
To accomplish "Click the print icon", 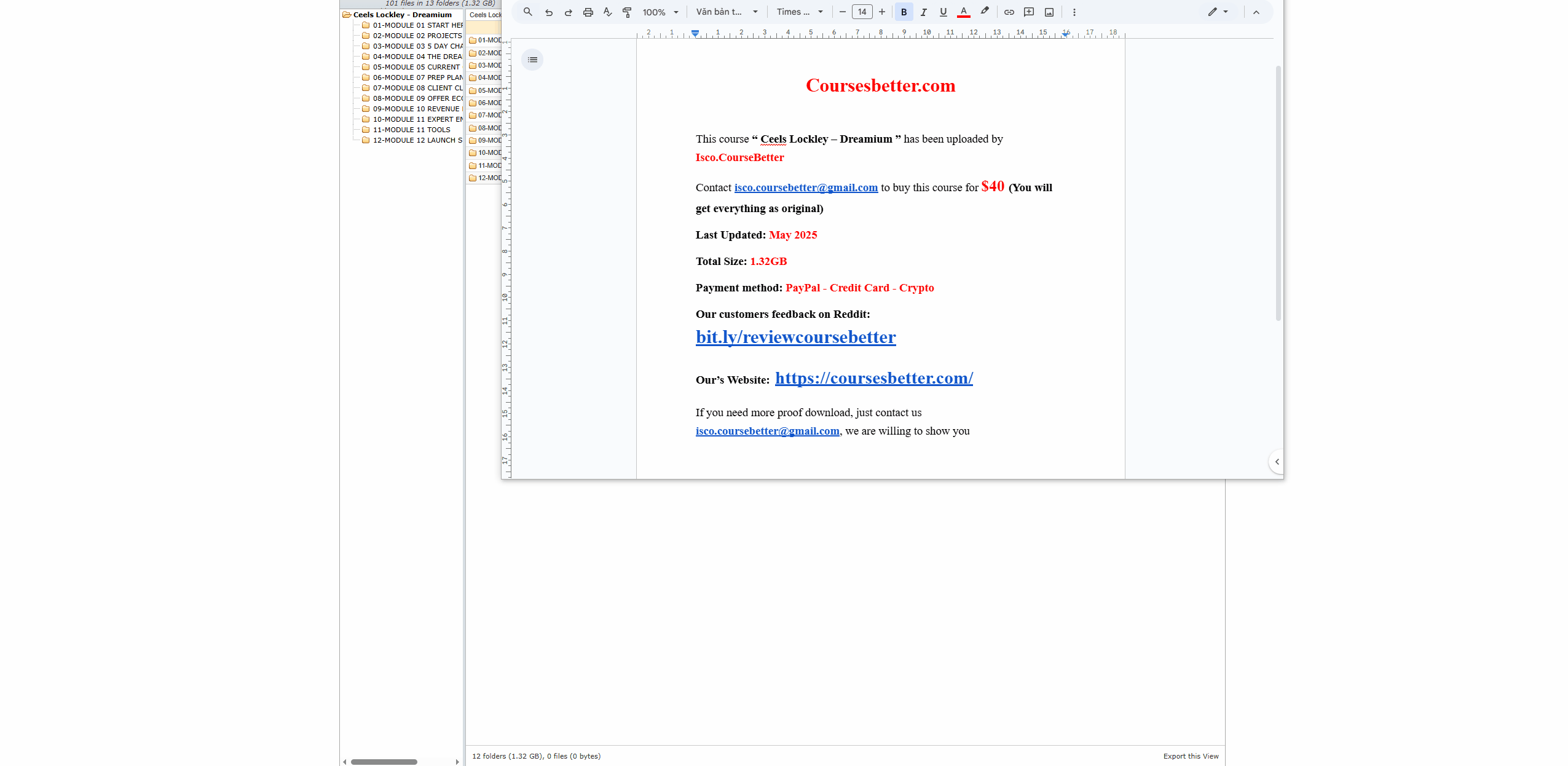I will pyautogui.click(x=588, y=12).
